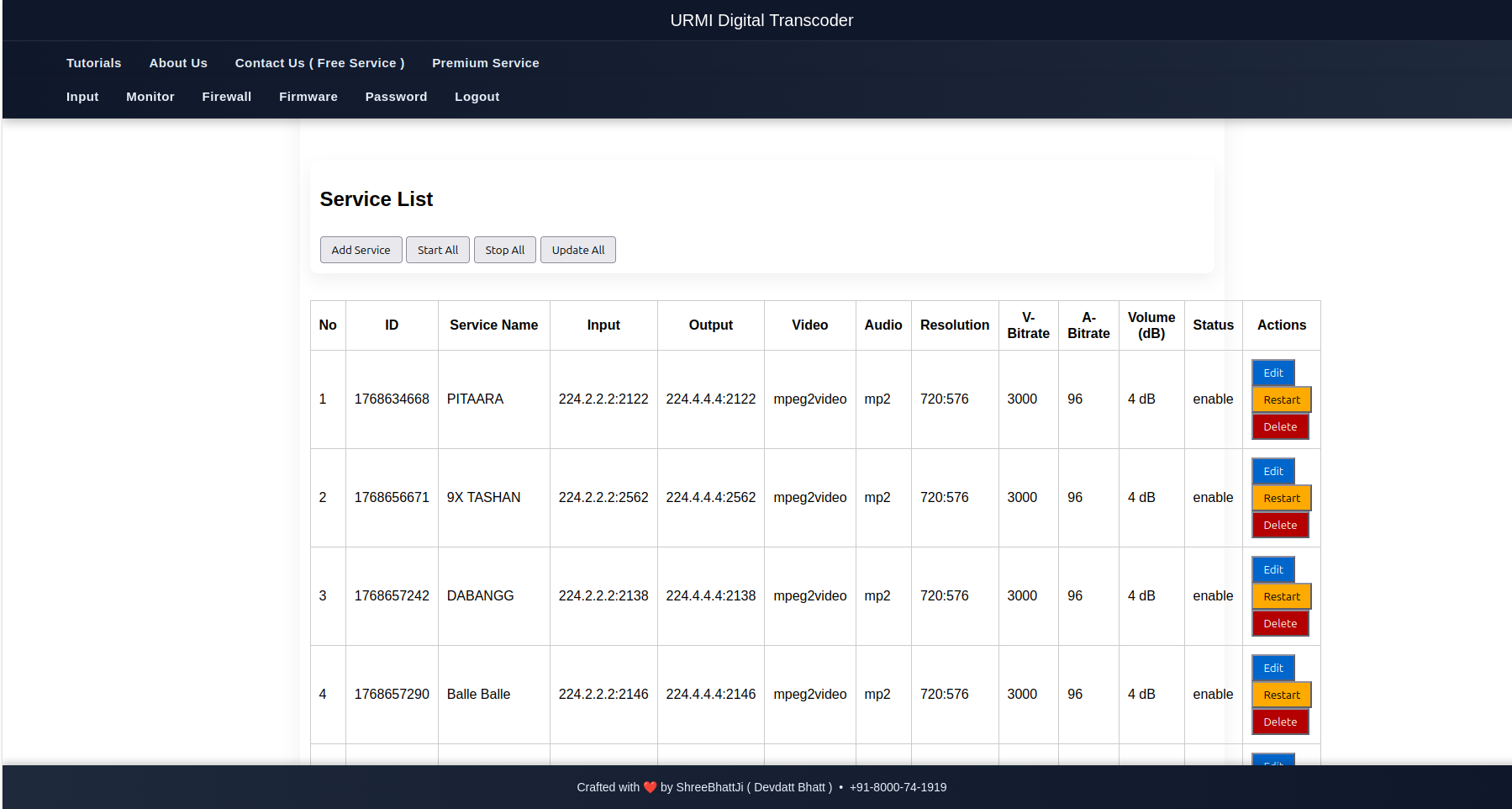
Task: Delete the PITAARA service
Action: coord(1279,426)
